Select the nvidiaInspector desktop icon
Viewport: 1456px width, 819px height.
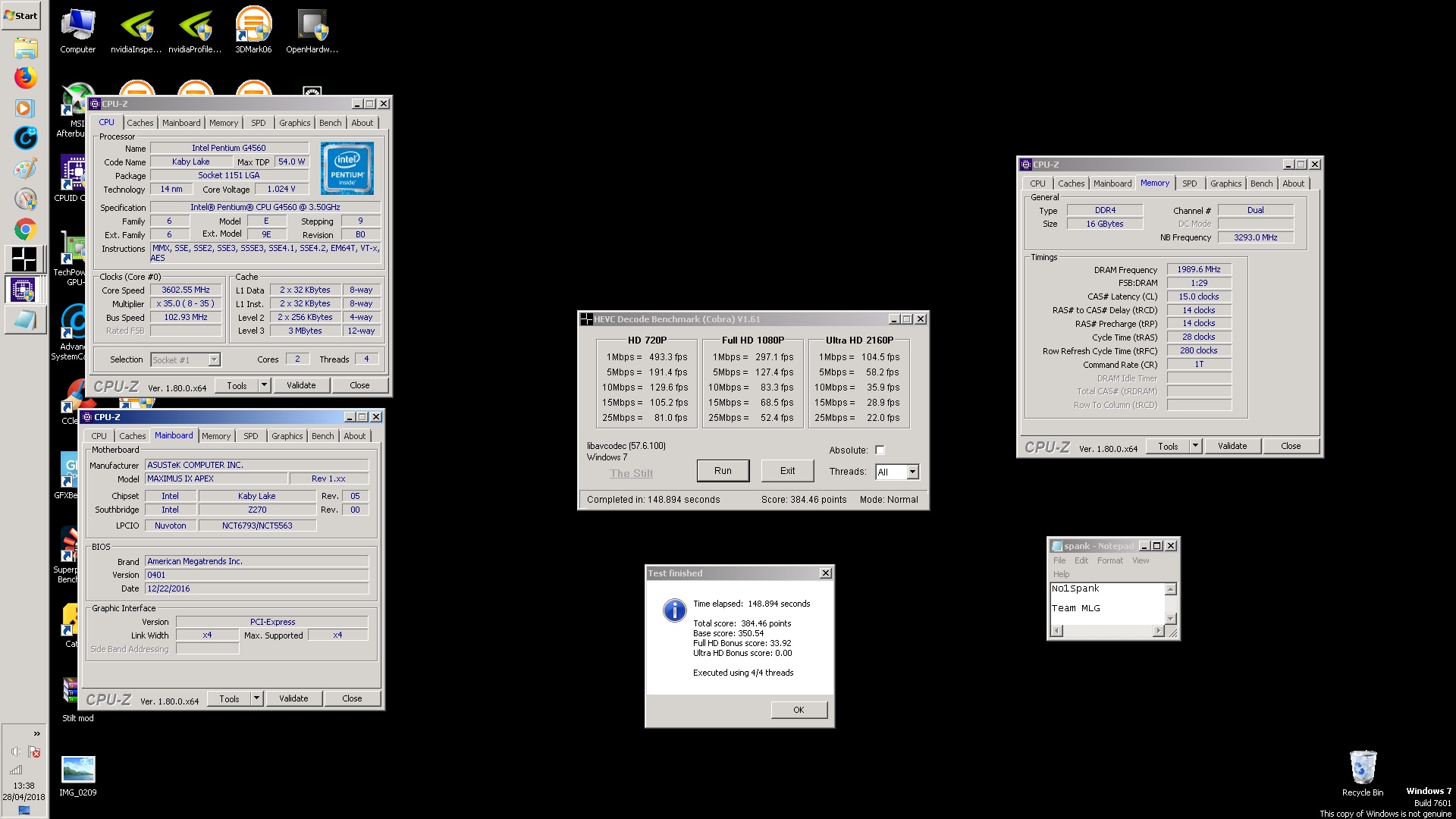pos(136,32)
